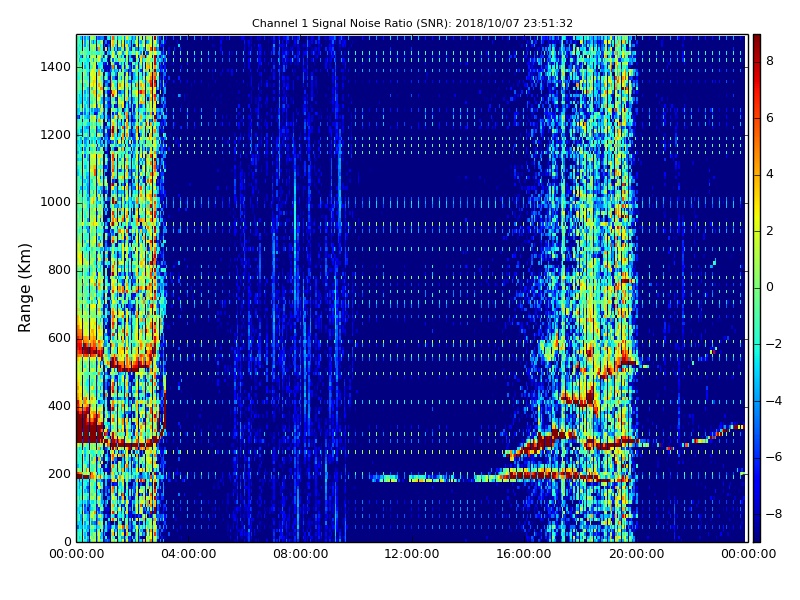Click the colorbar value 8 label
The image size is (800, 600).
click(770, 61)
